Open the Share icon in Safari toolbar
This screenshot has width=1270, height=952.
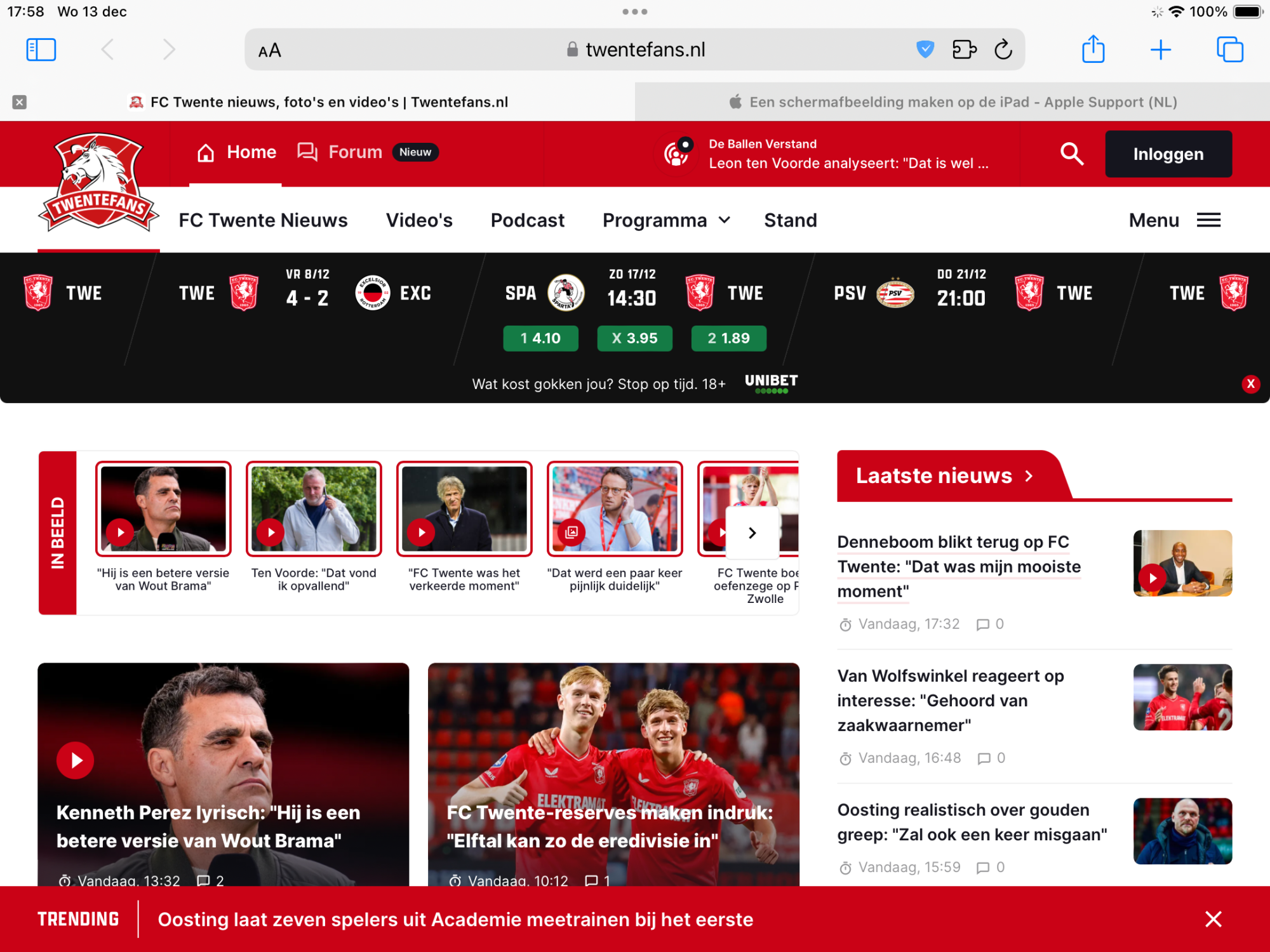[1093, 49]
